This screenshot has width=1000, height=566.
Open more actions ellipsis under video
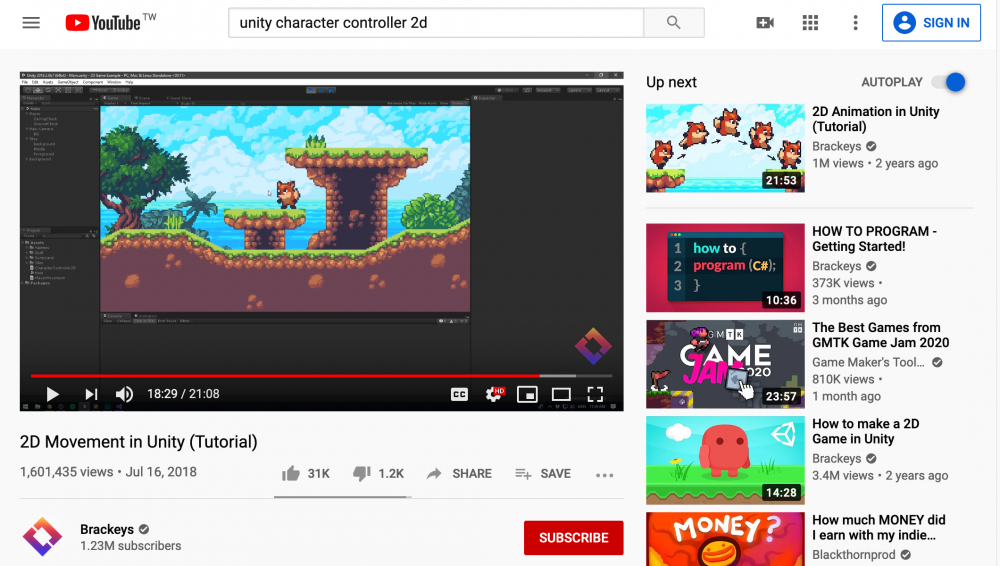point(605,475)
